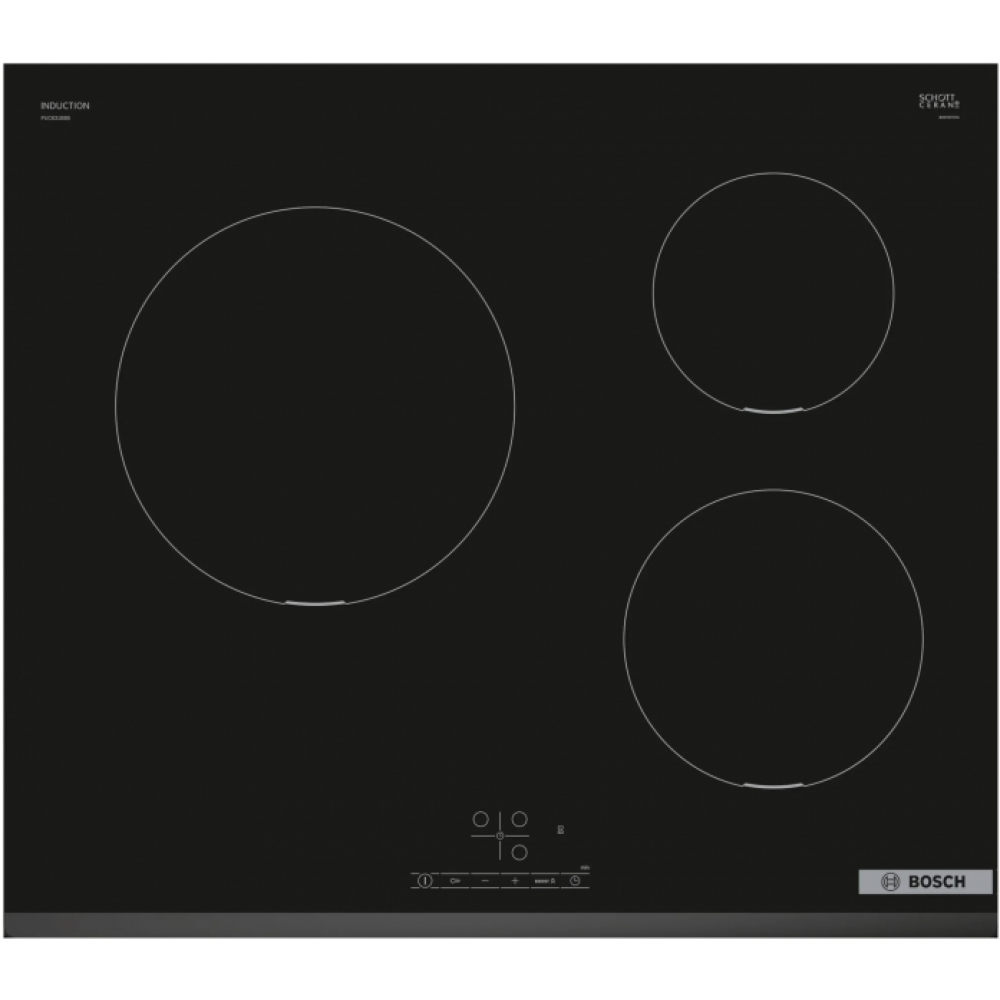Click the "min" label above the timer key
1000x1000 pixels.
click(x=585, y=868)
